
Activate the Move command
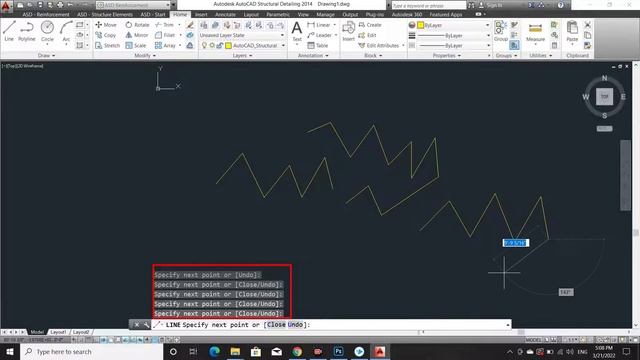106,25
